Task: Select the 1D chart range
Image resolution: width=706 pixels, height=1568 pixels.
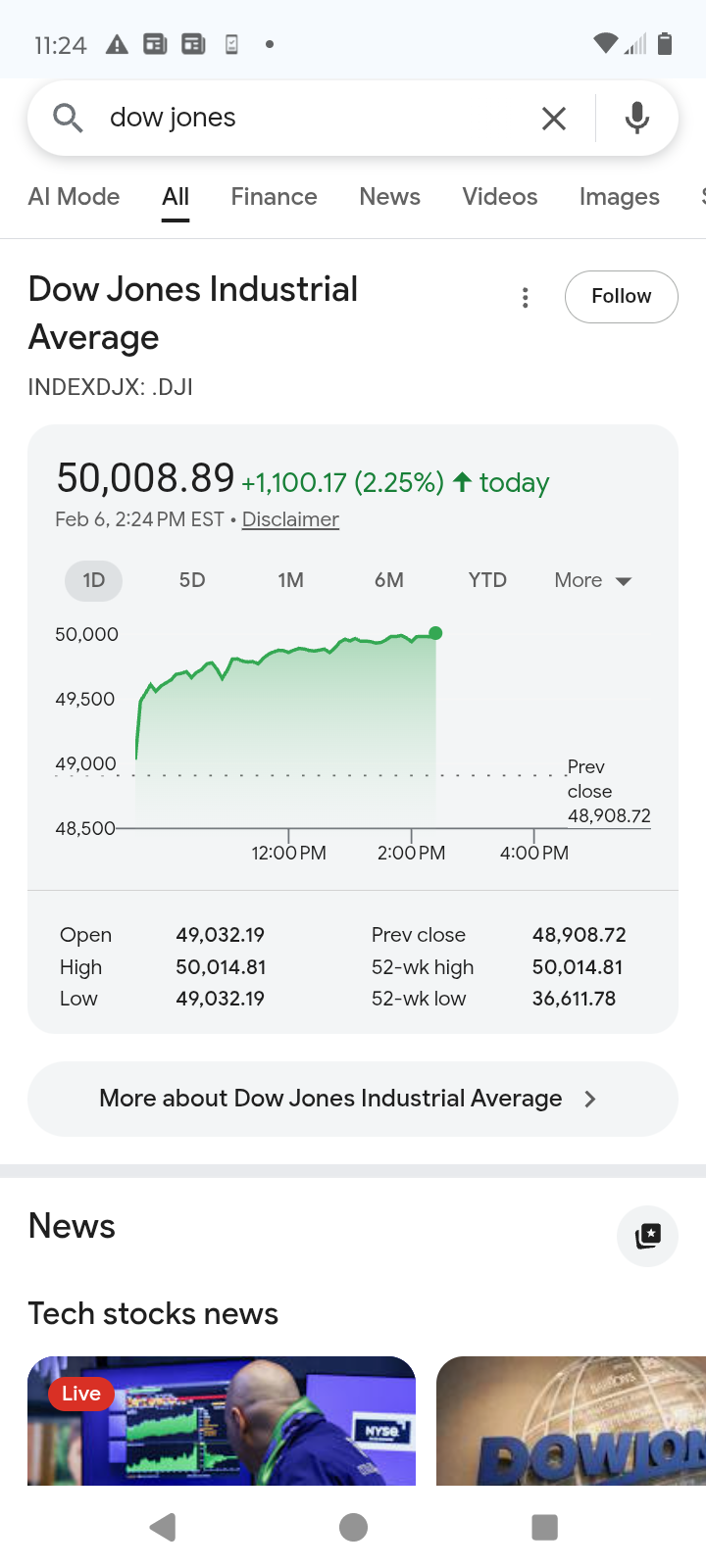Action: [x=93, y=580]
